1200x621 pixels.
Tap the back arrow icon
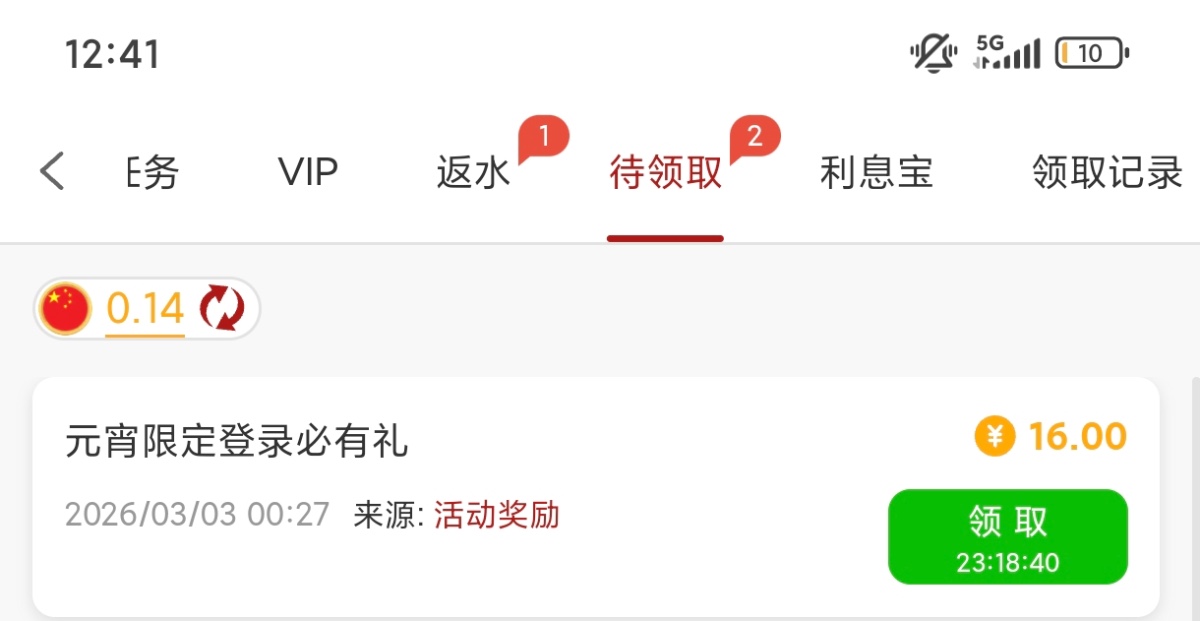pos(52,172)
